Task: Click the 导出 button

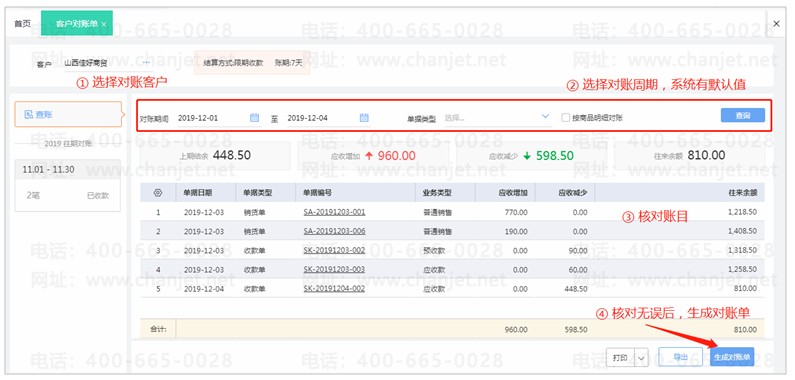Action: [680, 358]
